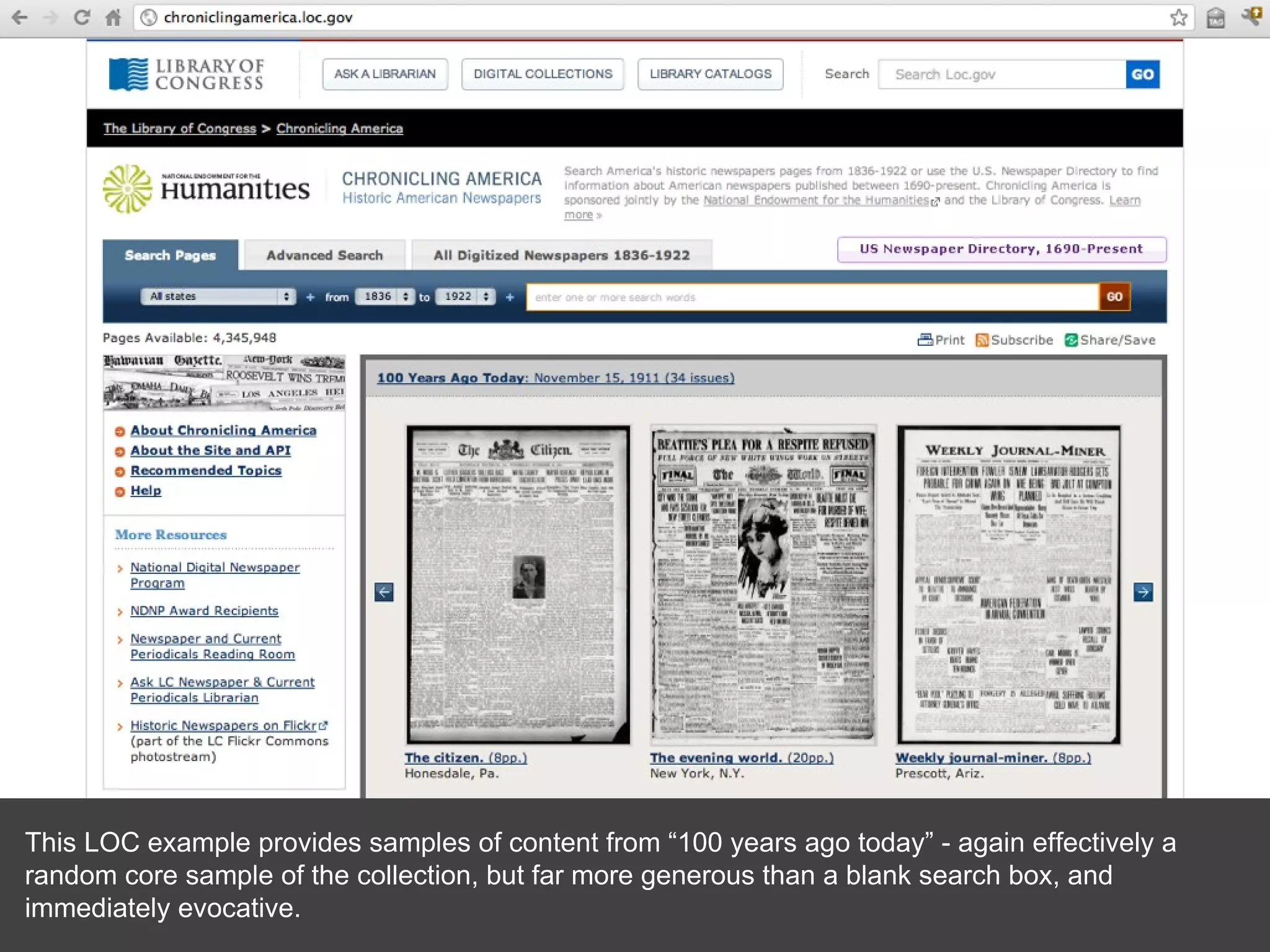Go to browser home icon
This screenshot has height=952, width=1270.
(113, 17)
